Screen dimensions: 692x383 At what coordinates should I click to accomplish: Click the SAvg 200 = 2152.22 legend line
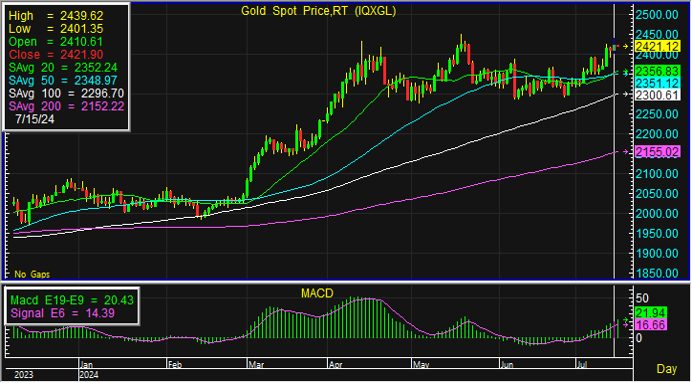(x=66, y=106)
